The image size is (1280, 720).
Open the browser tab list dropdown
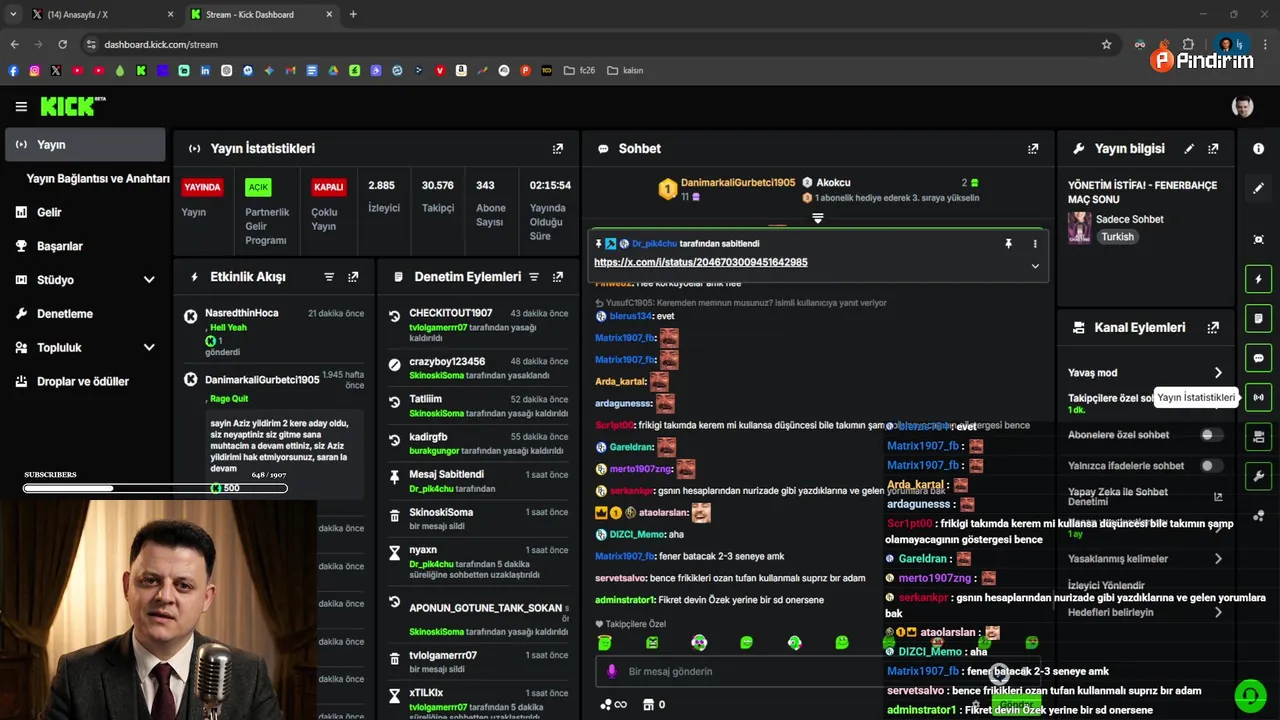(x=13, y=14)
